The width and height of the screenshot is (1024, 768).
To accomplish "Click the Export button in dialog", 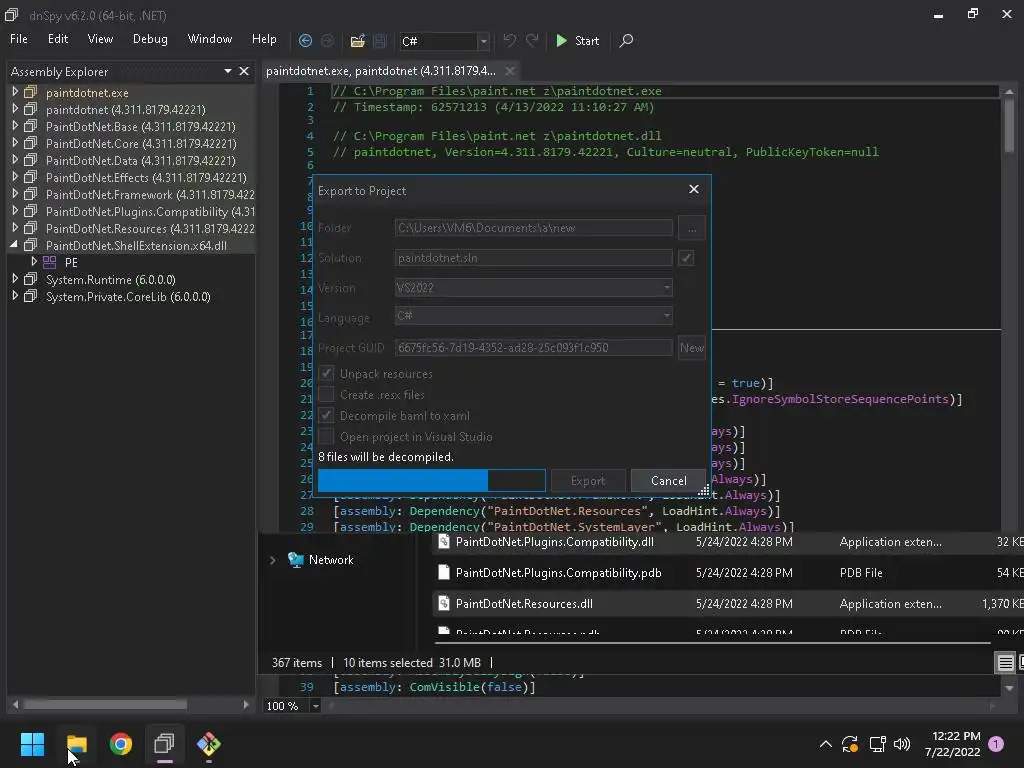I will [x=588, y=481].
